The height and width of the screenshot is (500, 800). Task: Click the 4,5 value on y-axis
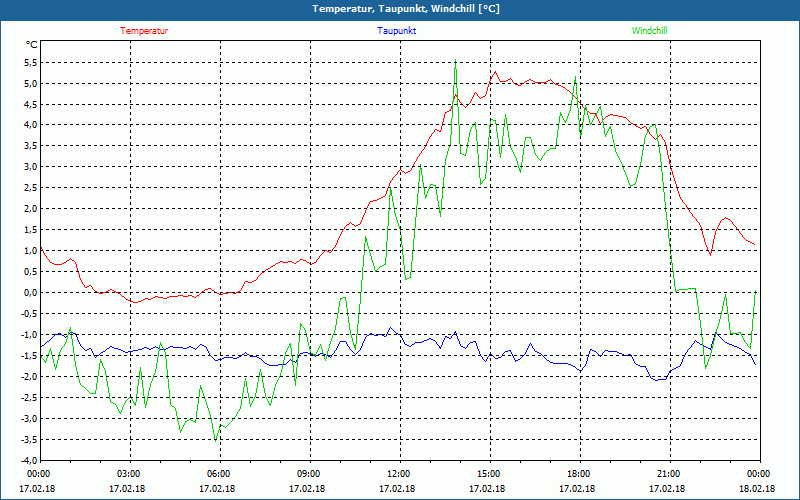(x=31, y=105)
